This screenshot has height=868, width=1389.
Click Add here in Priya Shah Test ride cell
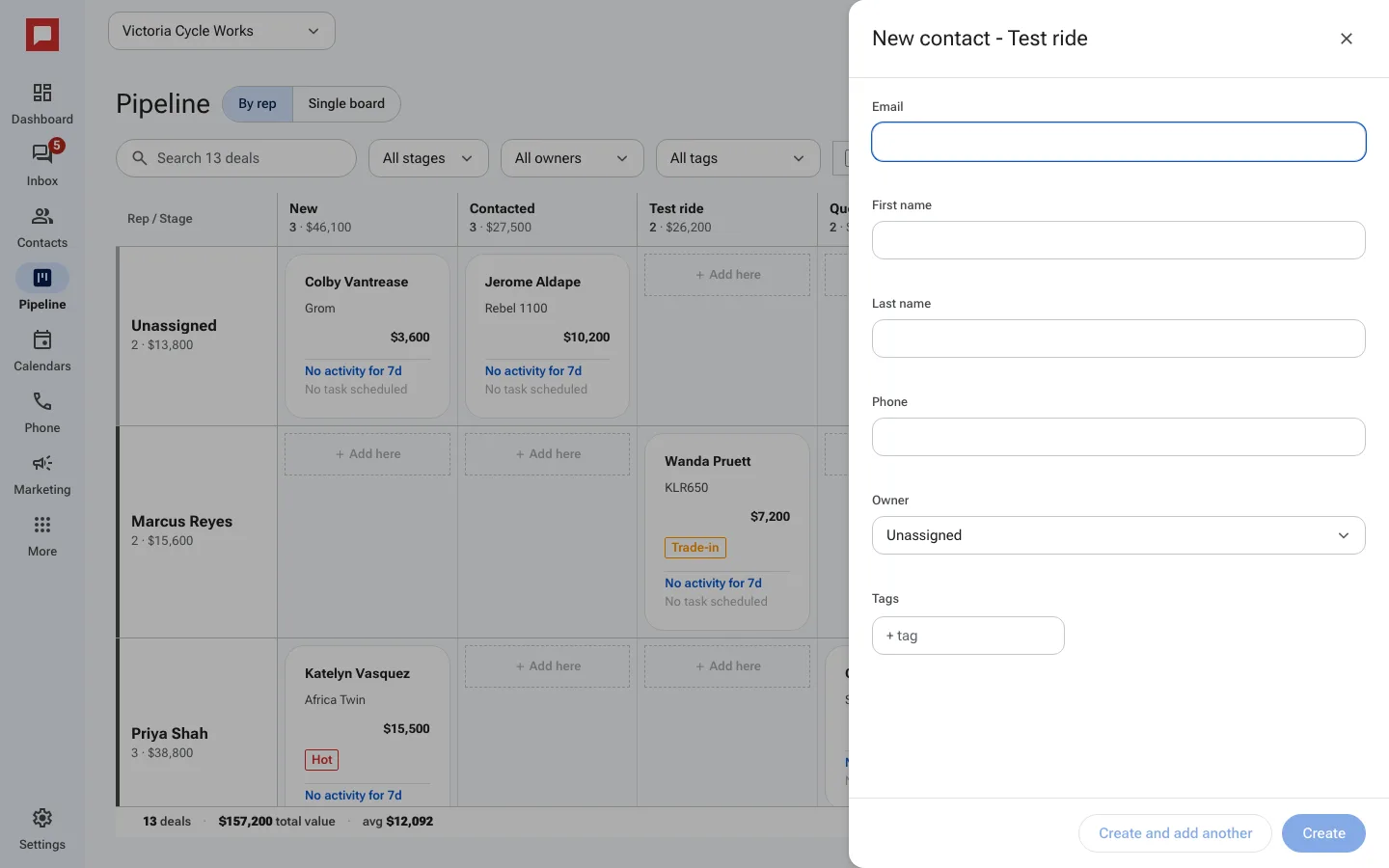pos(727,666)
